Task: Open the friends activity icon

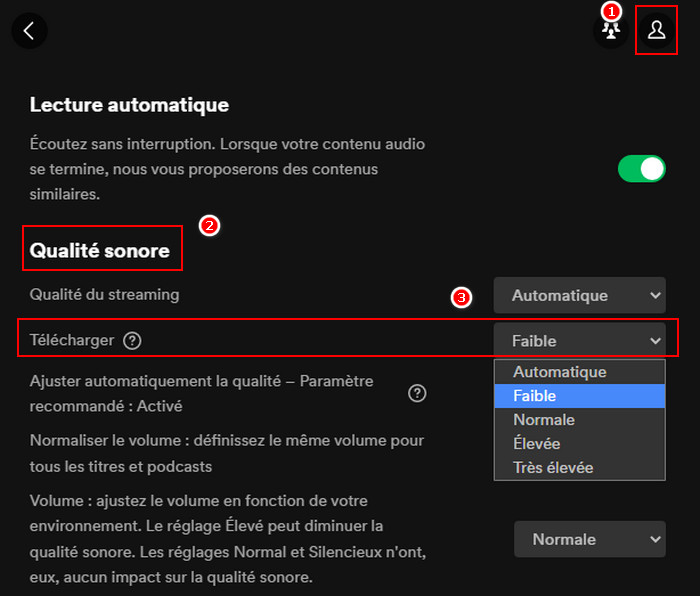Action: [610, 32]
